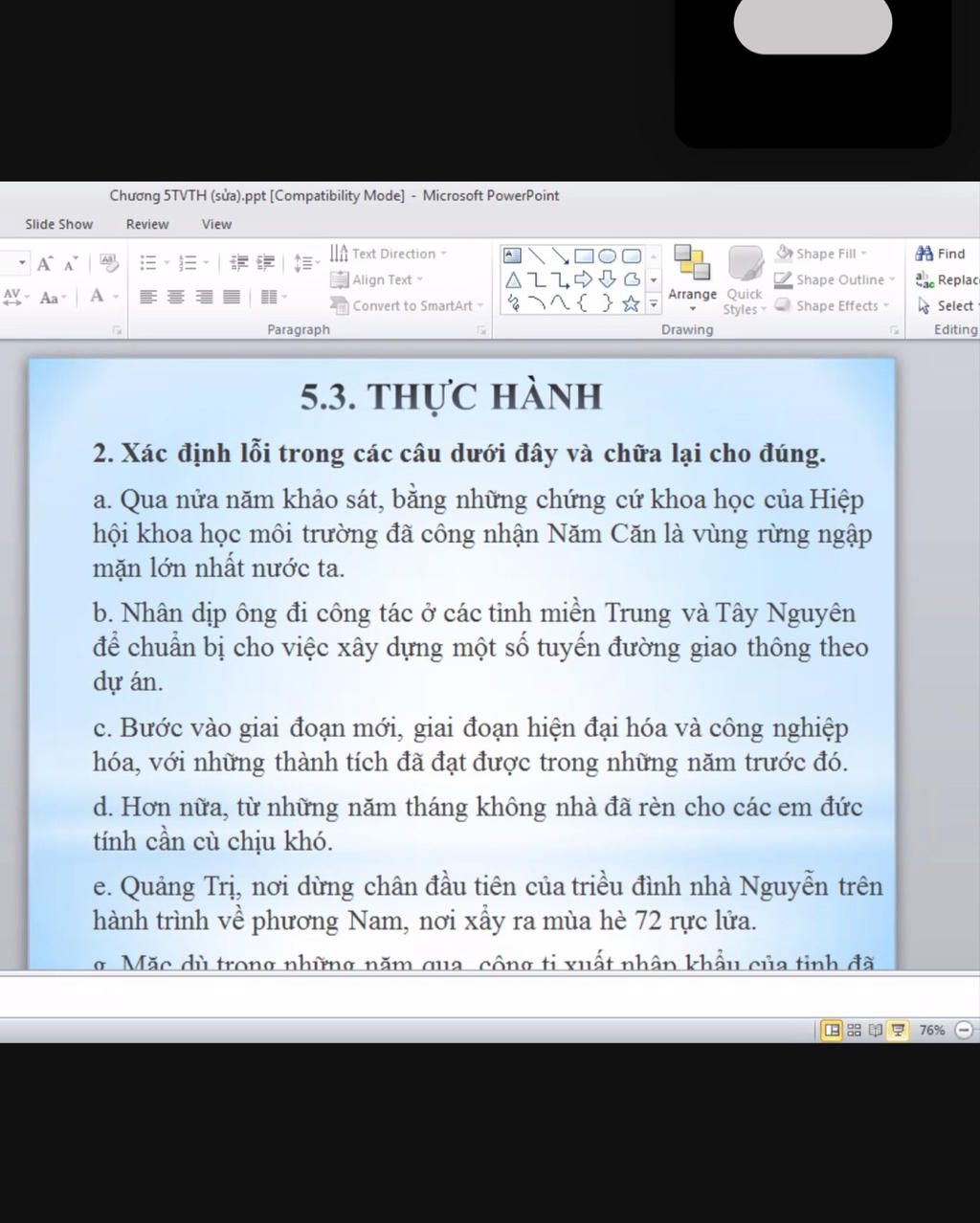Screen dimensions: 980x1223
Task: Select the Elbow Arrow Connector shape
Action: point(560,279)
